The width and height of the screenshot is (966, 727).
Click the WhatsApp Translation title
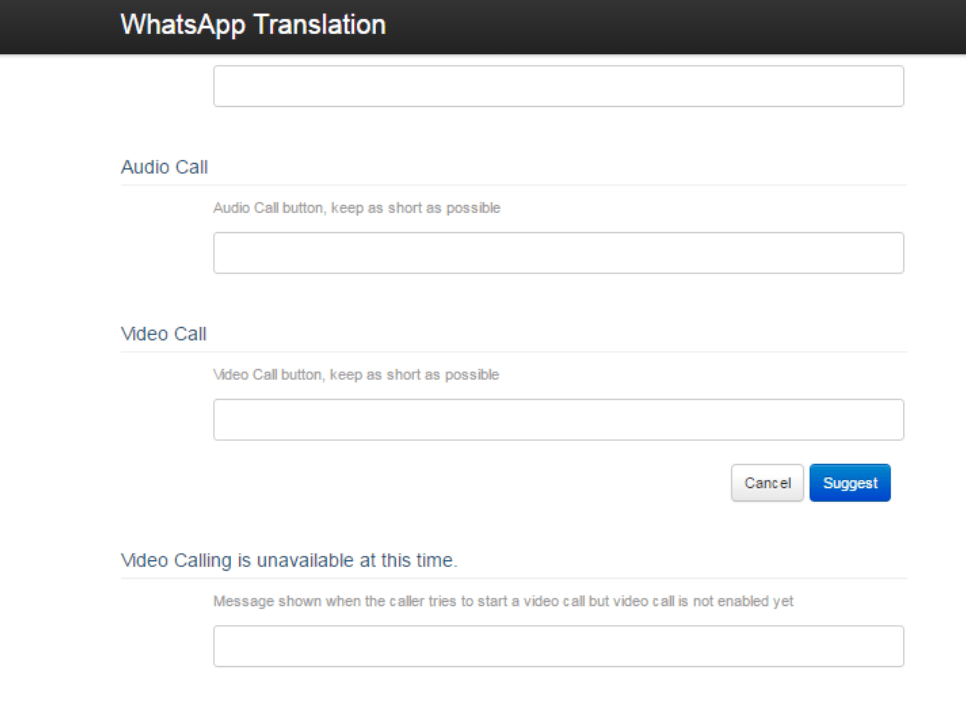(x=252, y=24)
